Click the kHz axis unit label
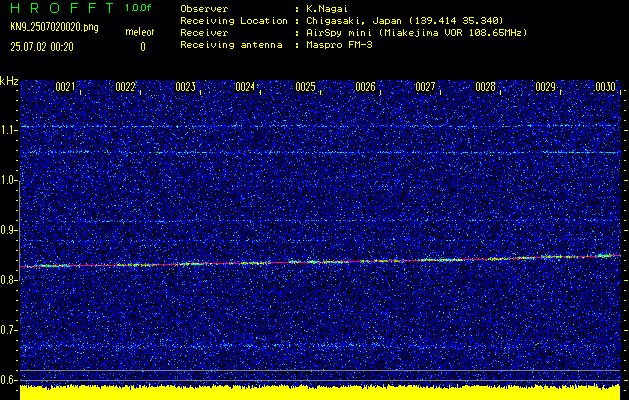 click(9, 81)
